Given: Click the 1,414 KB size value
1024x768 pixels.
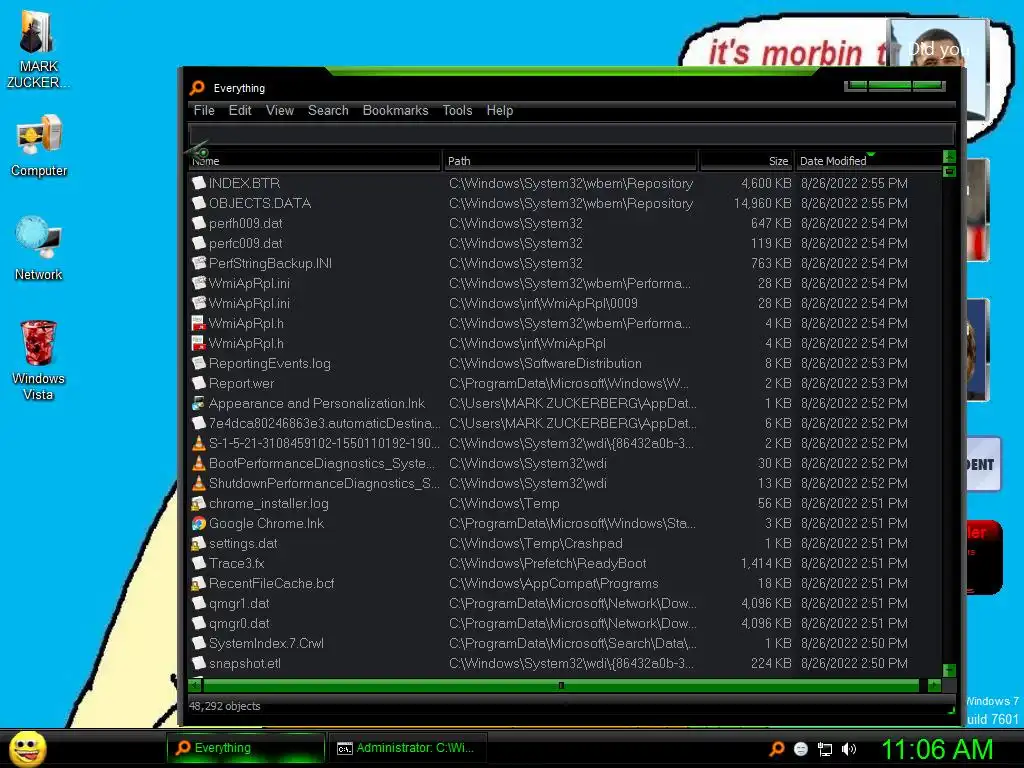Looking at the screenshot, I should point(765,564).
